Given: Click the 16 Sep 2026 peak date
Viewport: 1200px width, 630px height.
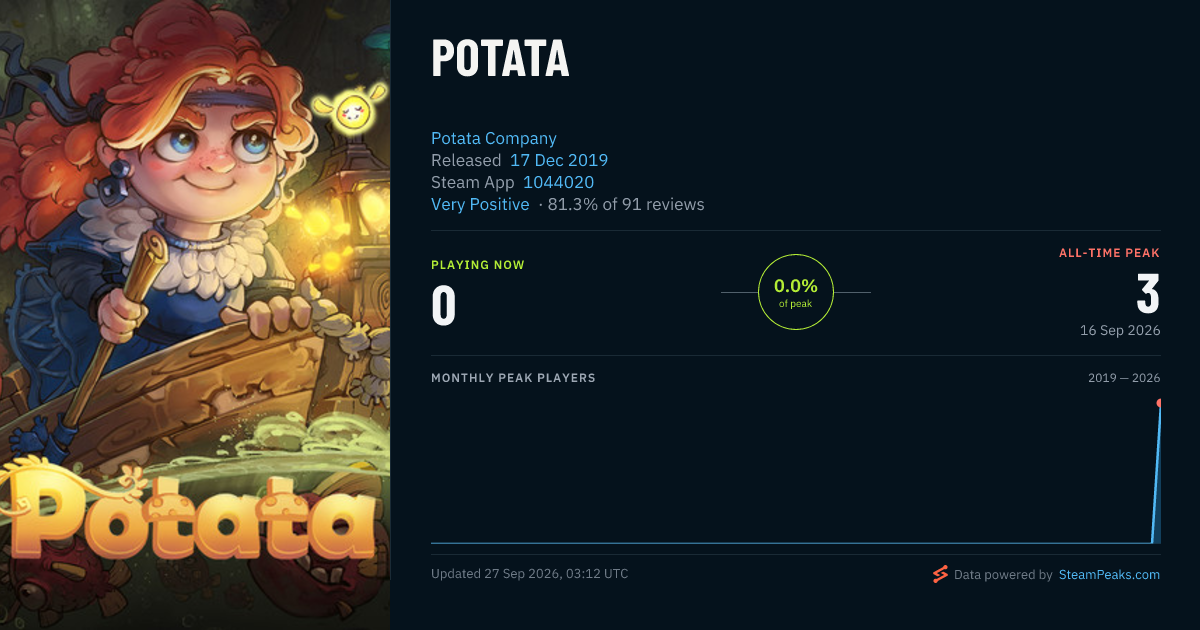Looking at the screenshot, I should pos(1120,330).
